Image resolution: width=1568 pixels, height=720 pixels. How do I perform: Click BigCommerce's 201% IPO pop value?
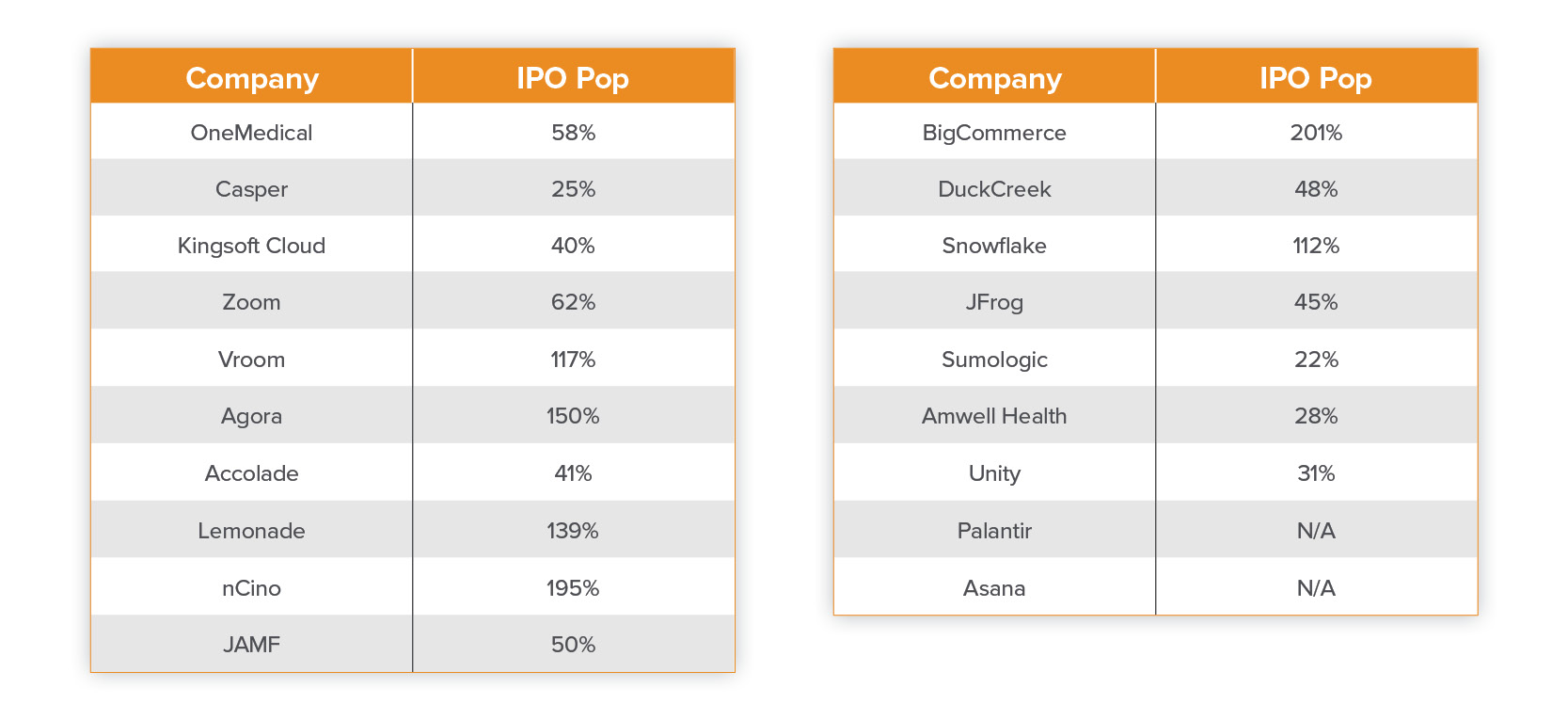click(1316, 133)
